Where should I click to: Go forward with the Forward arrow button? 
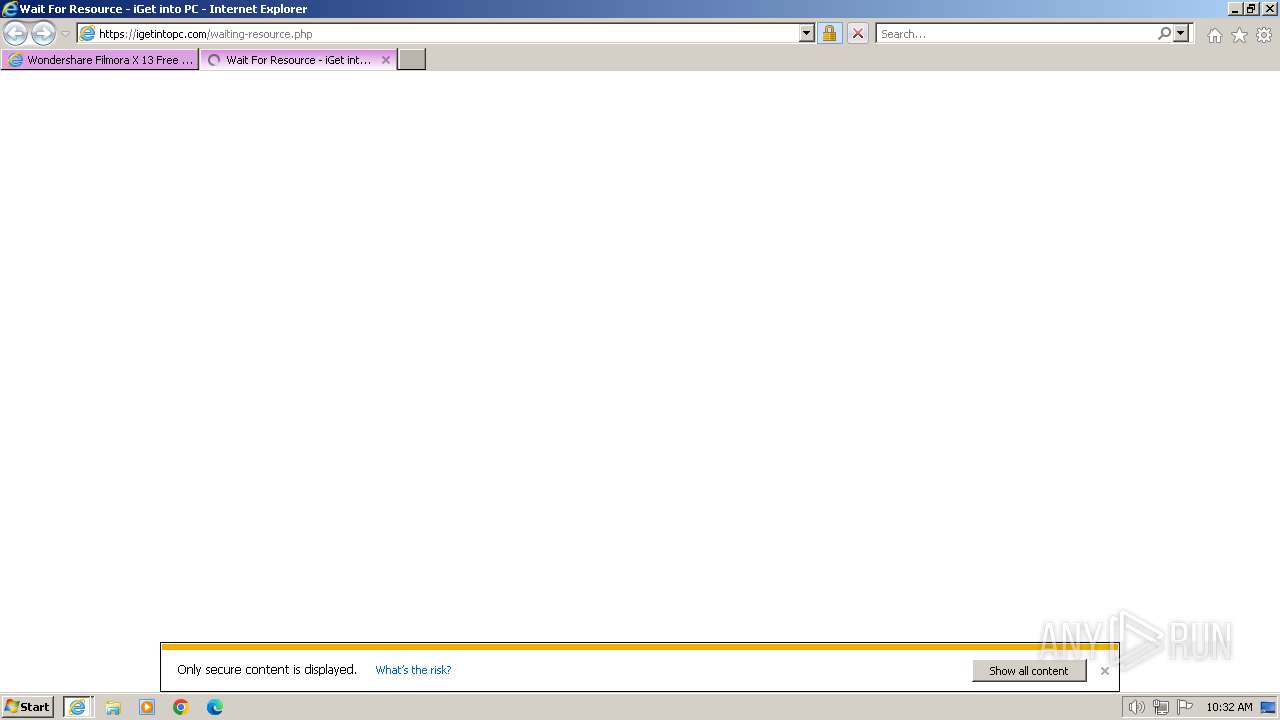(x=43, y=33)
